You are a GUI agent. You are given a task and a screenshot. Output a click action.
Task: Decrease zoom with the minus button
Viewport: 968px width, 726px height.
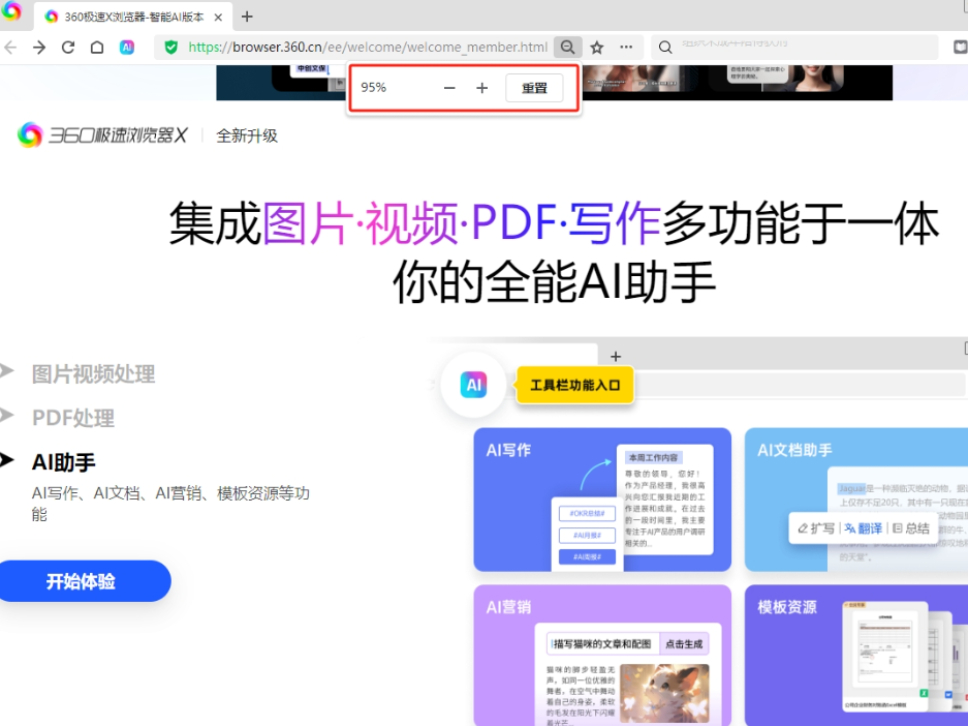pos(449,88)
